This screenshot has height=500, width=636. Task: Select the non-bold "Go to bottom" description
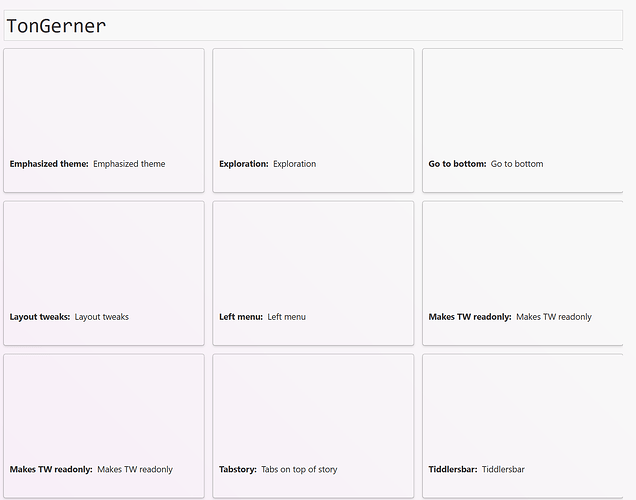[517, 164]
